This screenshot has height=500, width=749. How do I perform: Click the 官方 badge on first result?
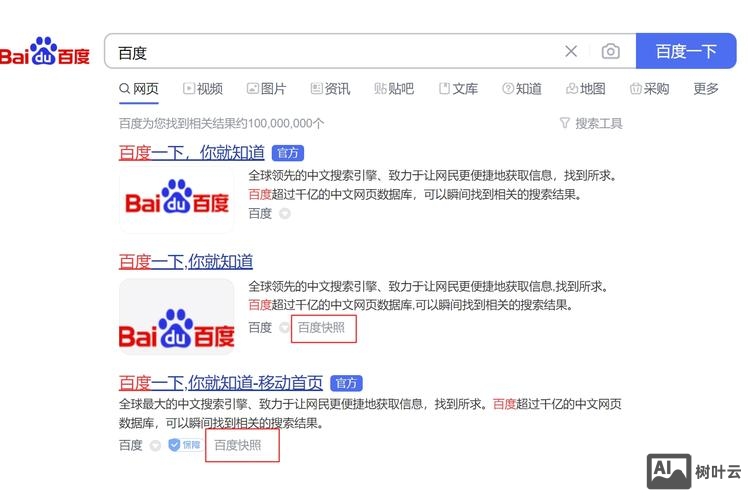click(288, 153)
